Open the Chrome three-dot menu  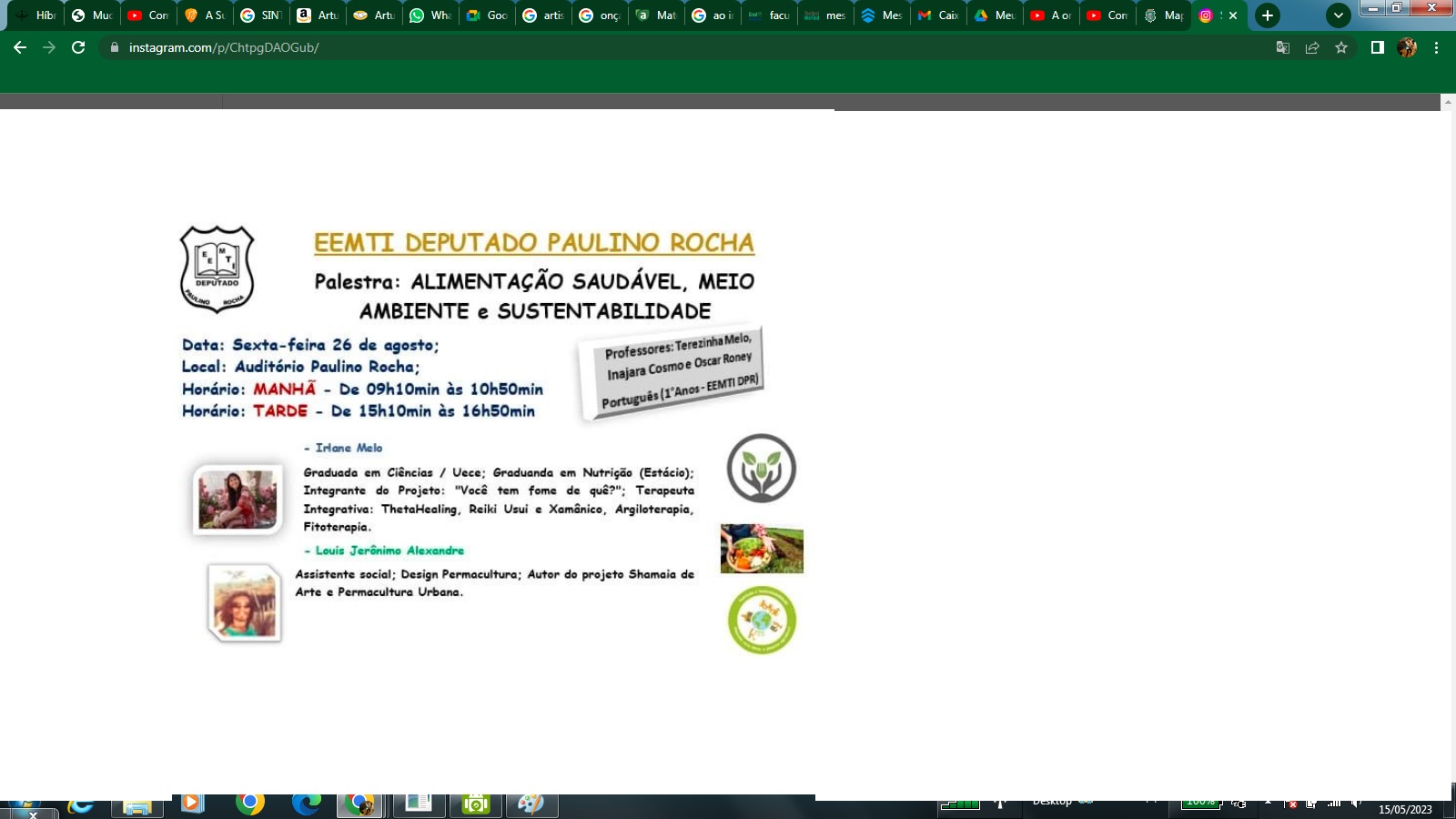(1437, 47)
